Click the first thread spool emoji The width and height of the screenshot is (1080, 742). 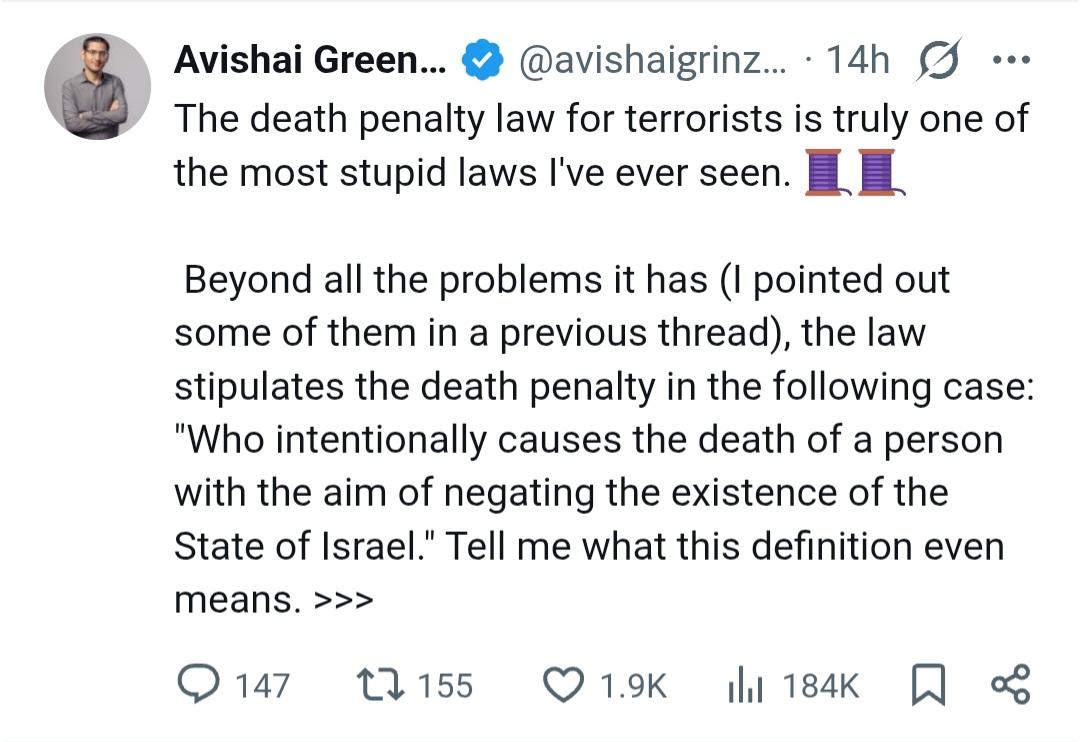pyautogui.click(x=824, y=173)
